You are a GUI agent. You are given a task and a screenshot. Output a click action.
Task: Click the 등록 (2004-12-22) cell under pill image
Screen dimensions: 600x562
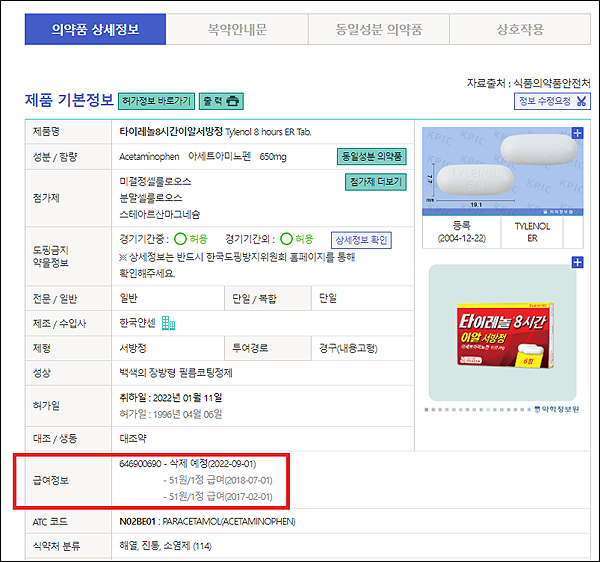[461, 232]
